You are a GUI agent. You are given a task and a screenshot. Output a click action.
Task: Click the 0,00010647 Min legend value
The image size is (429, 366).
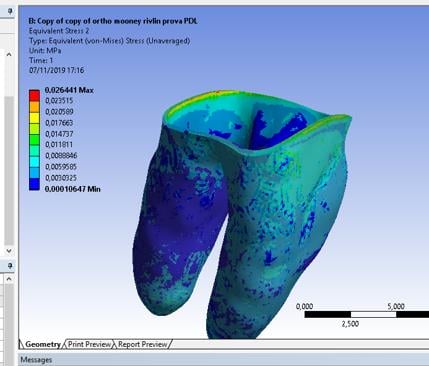tap(72, 189)
